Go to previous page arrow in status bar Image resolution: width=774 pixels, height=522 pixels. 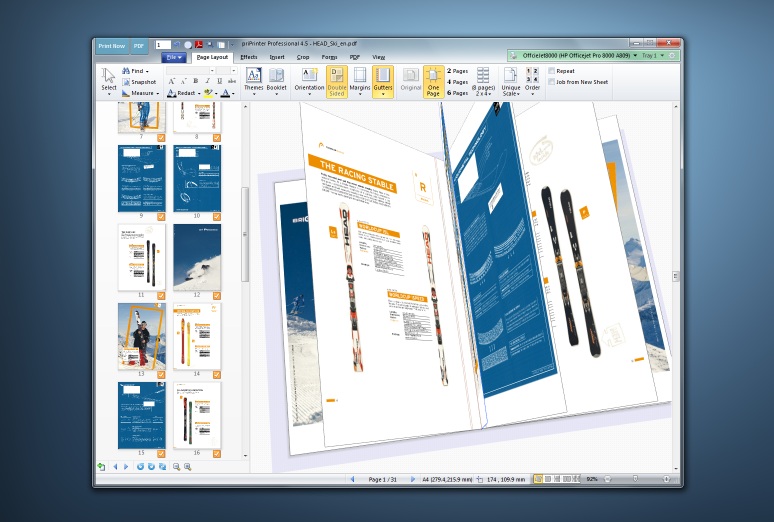tap(352, 479)
